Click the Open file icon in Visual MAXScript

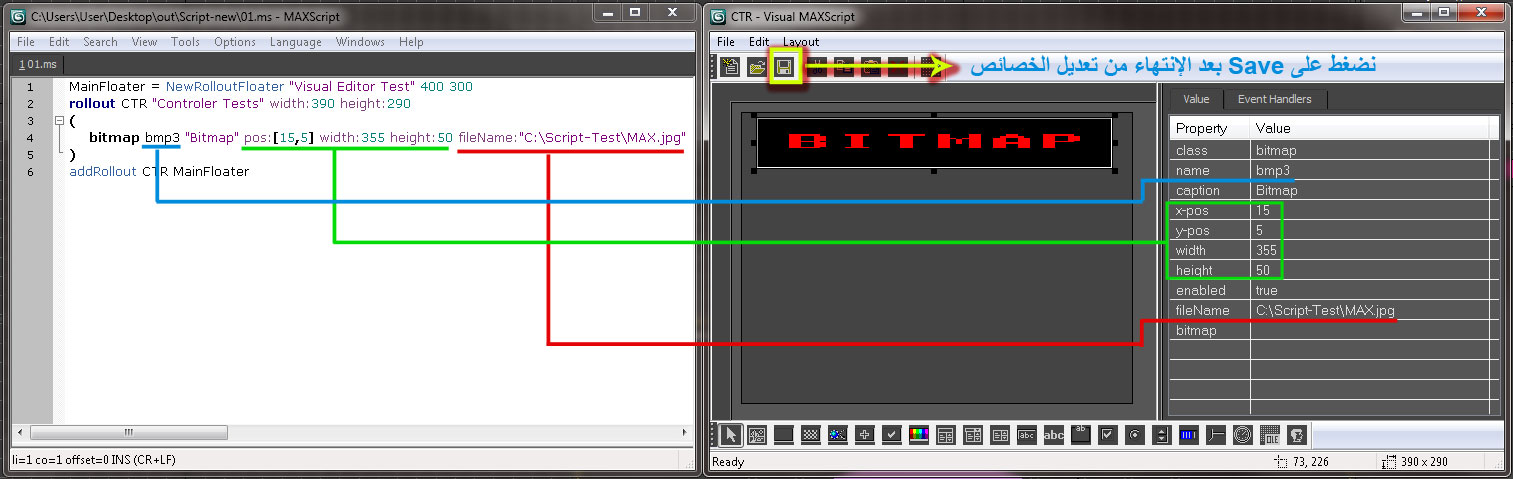(x=757, y=67)
